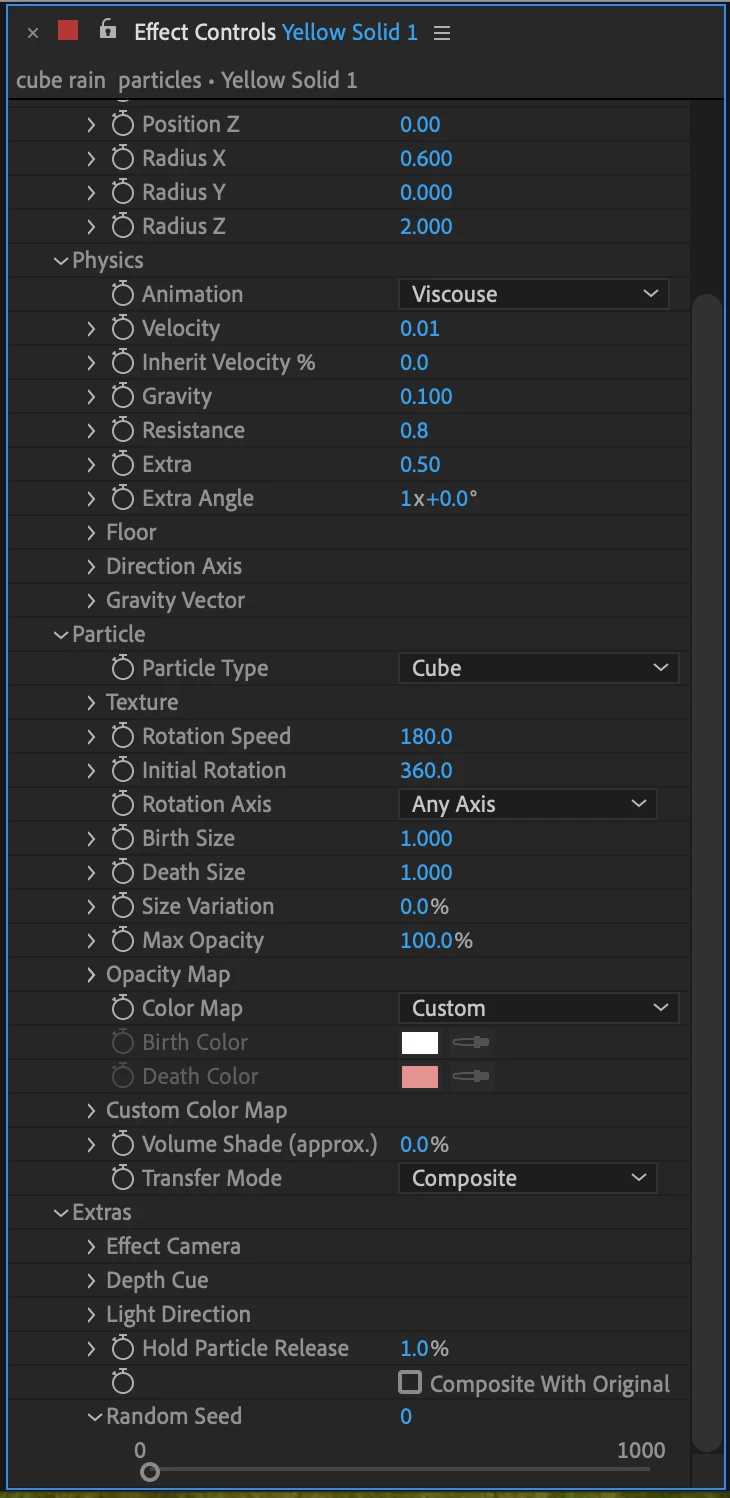Image resolution: width=730 pixels, height=1498 pixels.
Task: Toggle the Velocity stopwatch icon
Action: coord(122,328)
